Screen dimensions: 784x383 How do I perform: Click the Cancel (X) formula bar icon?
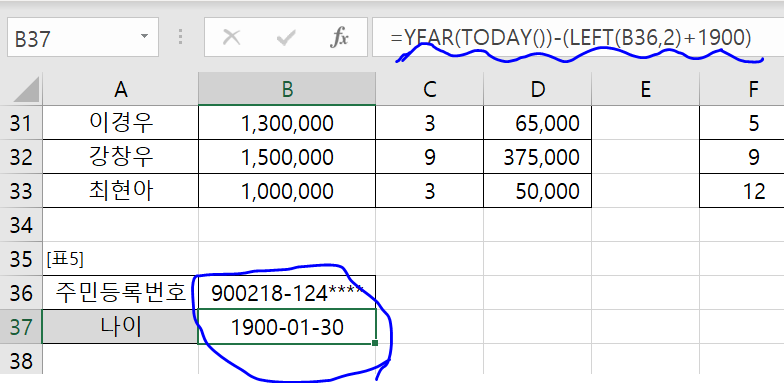(231, 38)
